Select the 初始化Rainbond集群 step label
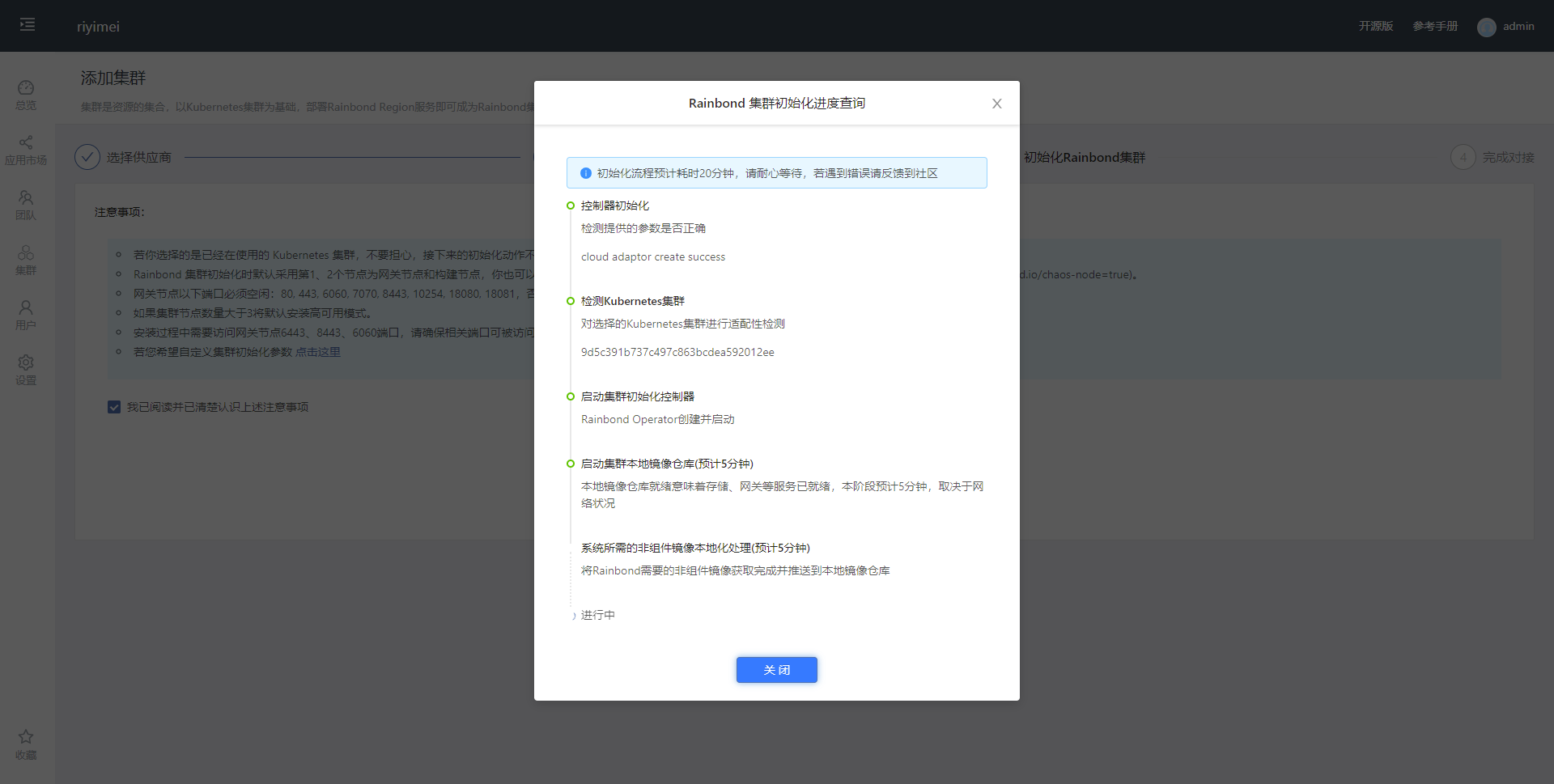The width and height of the screenshot is (1554, 784). 1085,157
